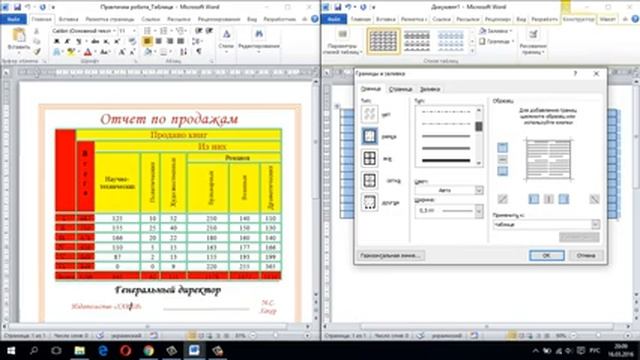Toggle inside vertical border button in preview
640x360 pixels.
click(x=549, y=199)
